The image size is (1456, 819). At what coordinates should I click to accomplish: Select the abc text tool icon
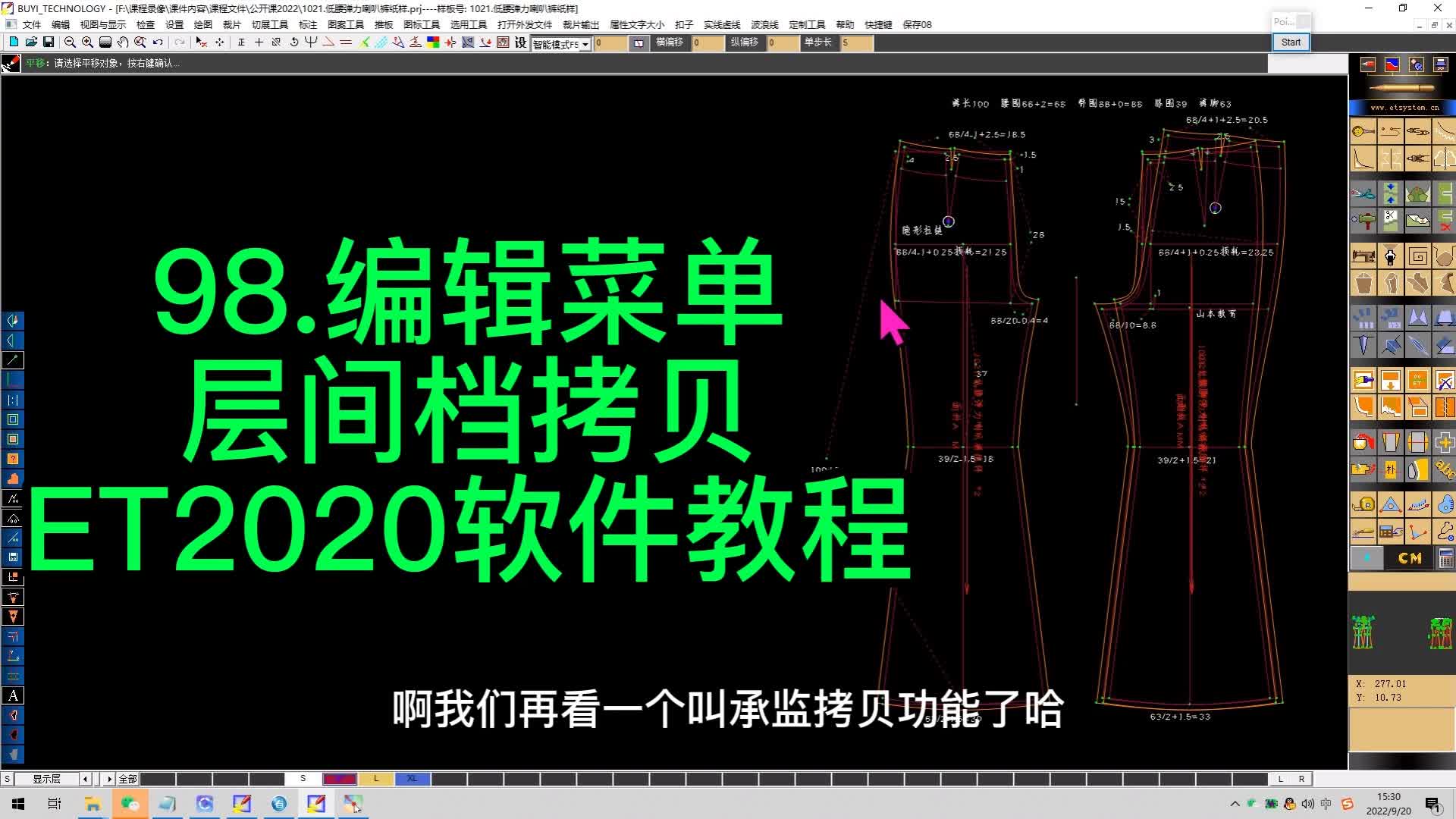(x=1444, y=469)
